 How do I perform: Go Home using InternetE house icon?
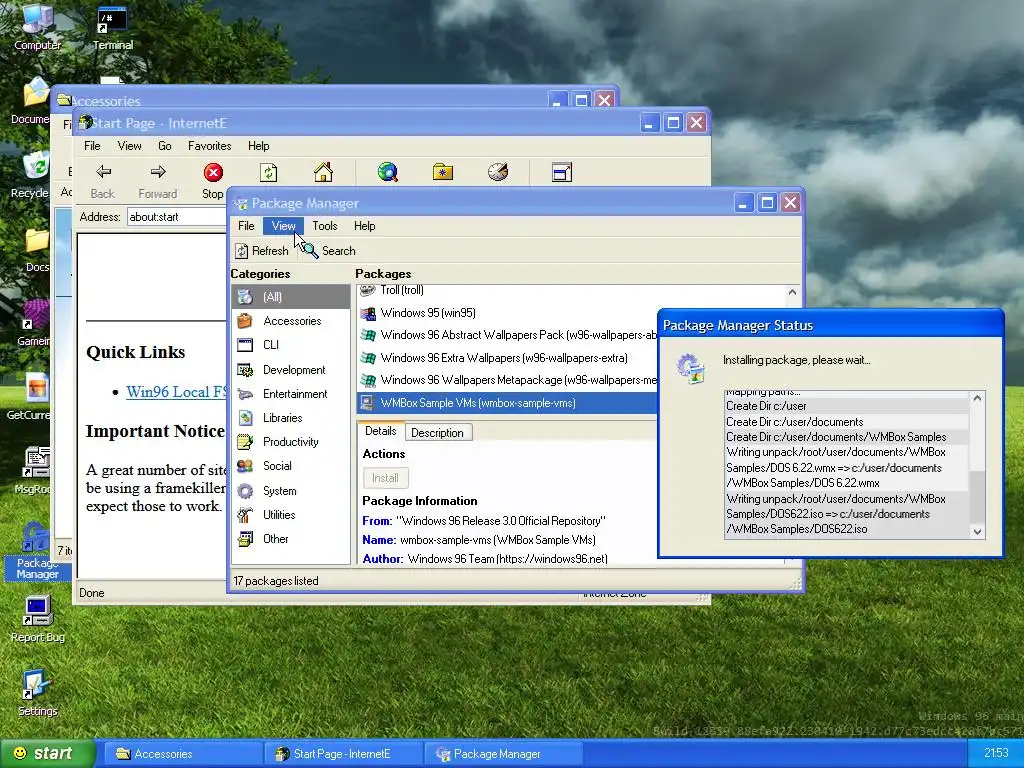pyautogui.click(x=323, y=172)
